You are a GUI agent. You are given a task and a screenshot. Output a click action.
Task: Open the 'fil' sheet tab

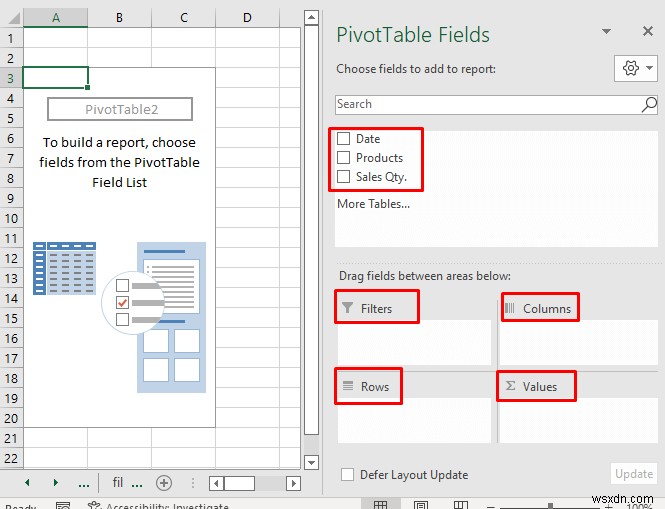[x=117, y=482]
